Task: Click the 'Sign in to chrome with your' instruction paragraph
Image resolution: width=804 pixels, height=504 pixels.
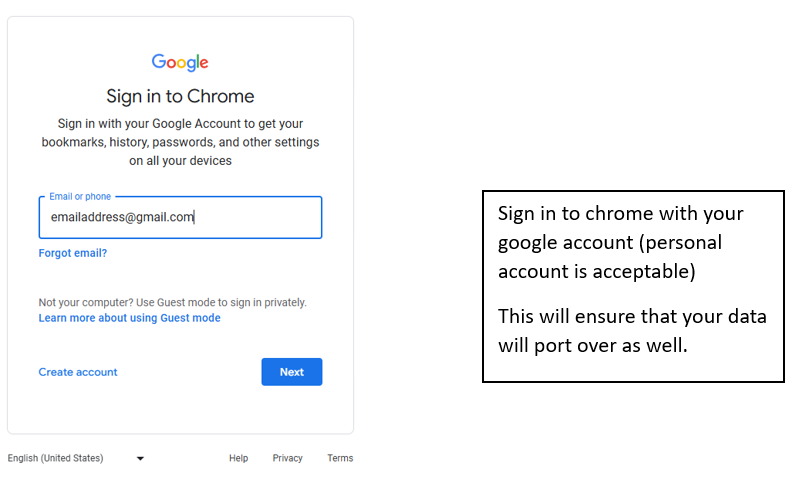Action: click(621, 242)
